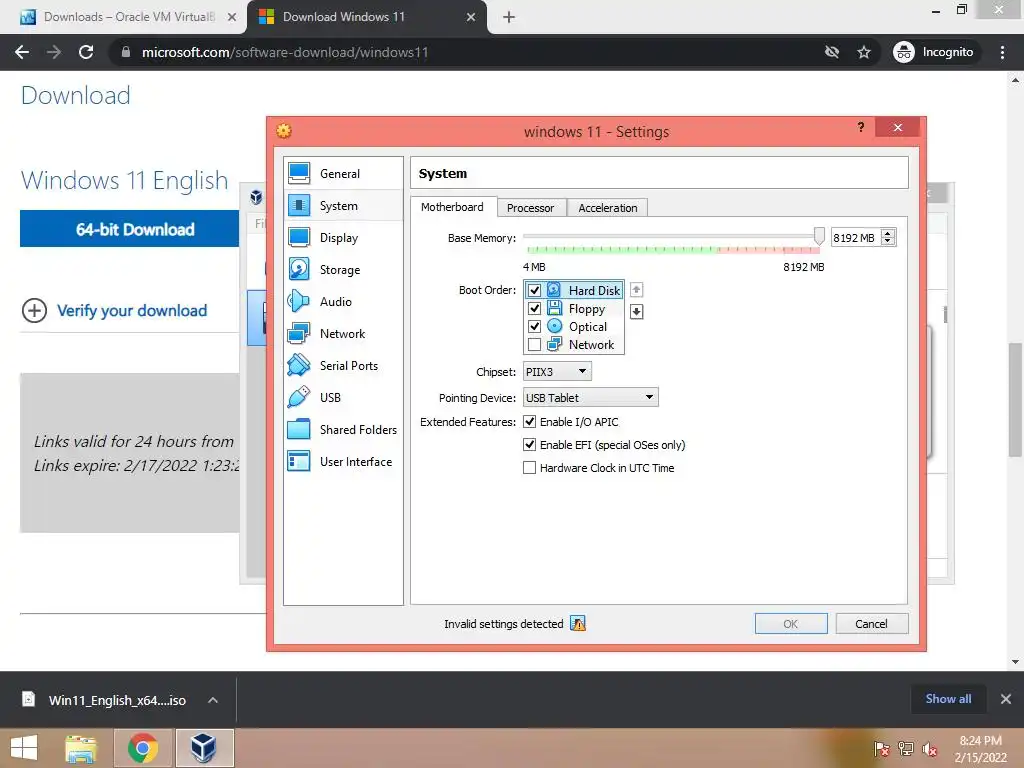This screenshot has height=768, width=1024.
Task: Select the System chip icon in sidebar
Action: point(299,205)
